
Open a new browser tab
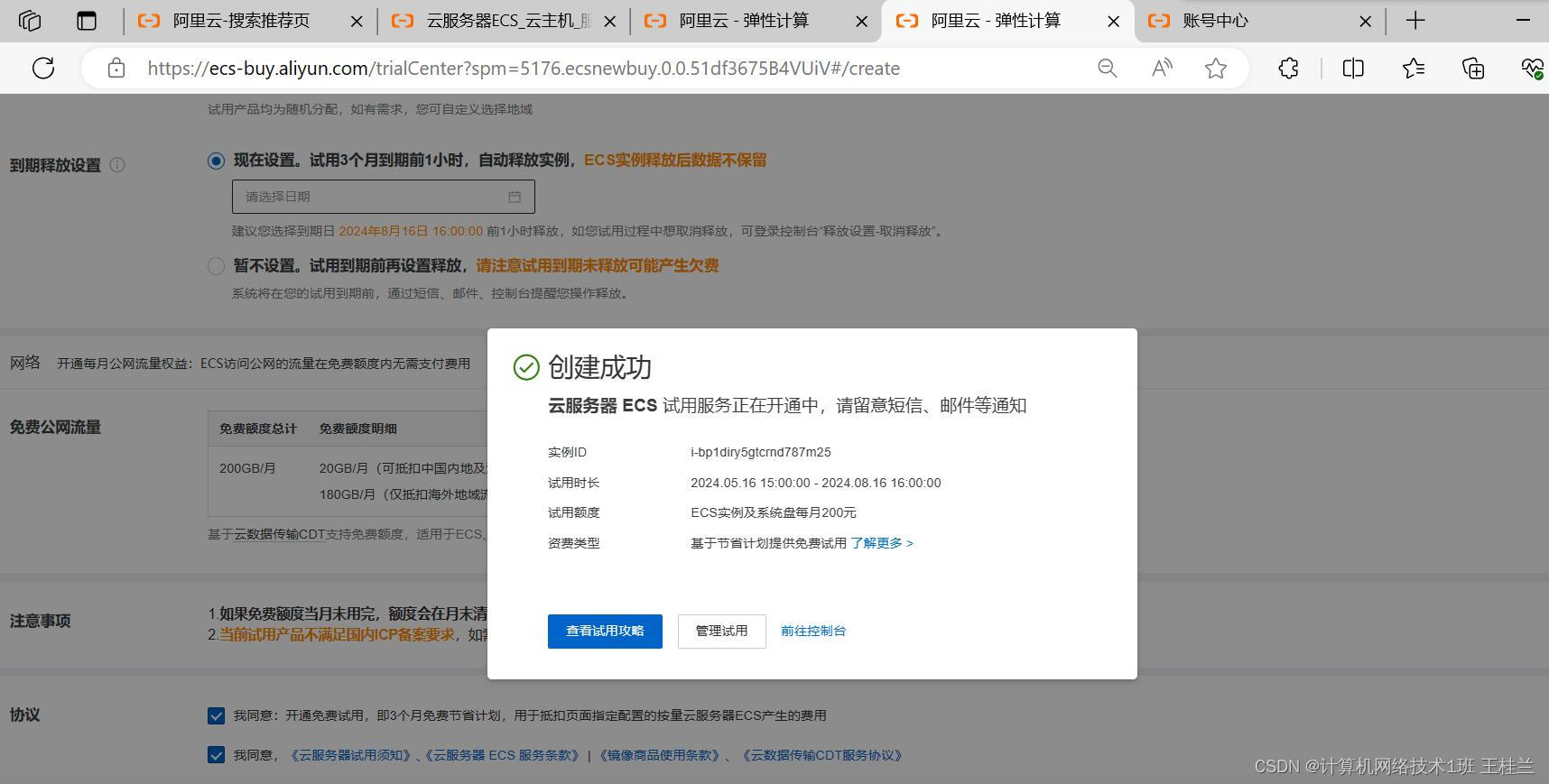pyautogui.click(x=1415, y=20)
